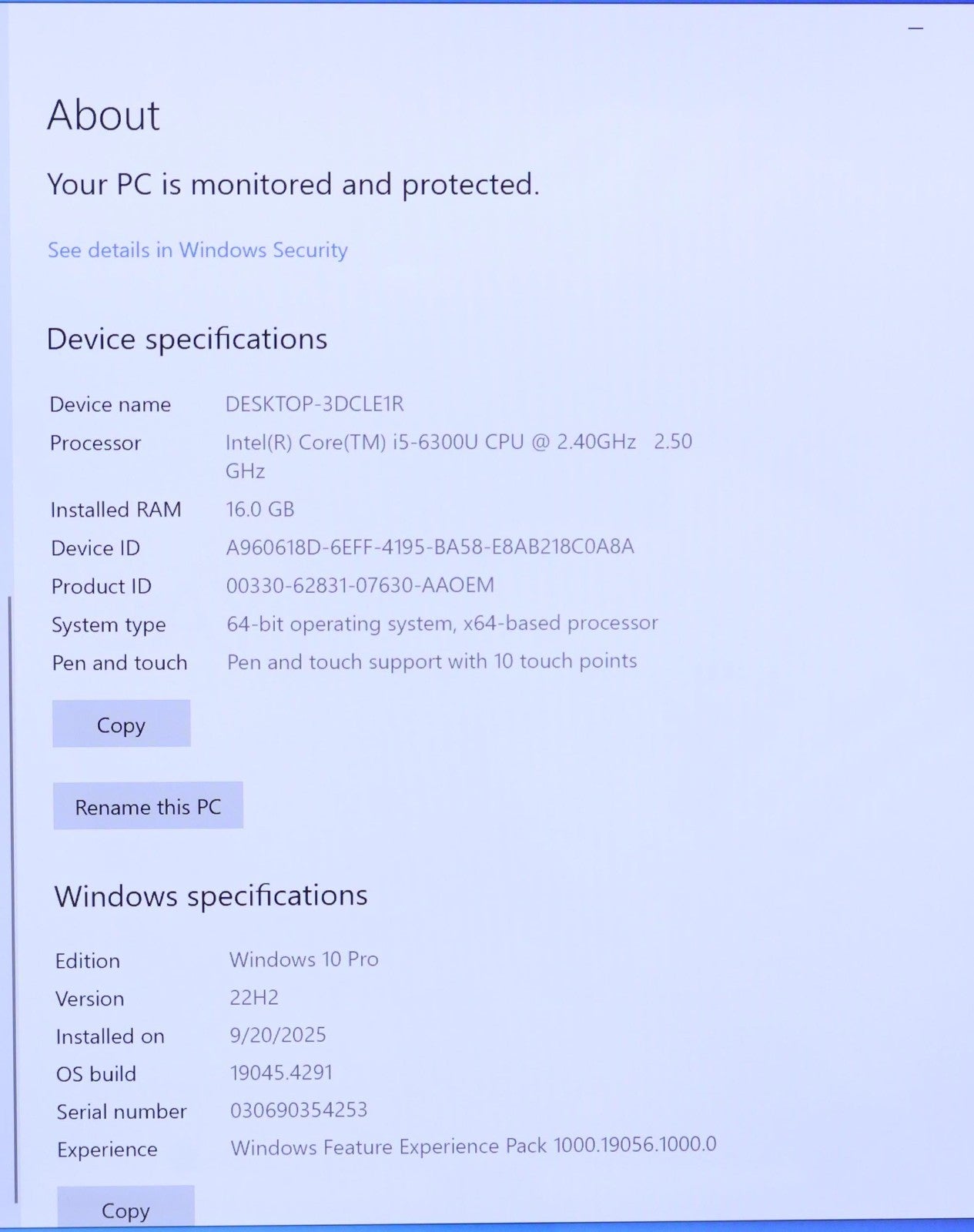Click the Rename this PC button
The height and width of the screenshot is (1232, 974).
[148, 806]
